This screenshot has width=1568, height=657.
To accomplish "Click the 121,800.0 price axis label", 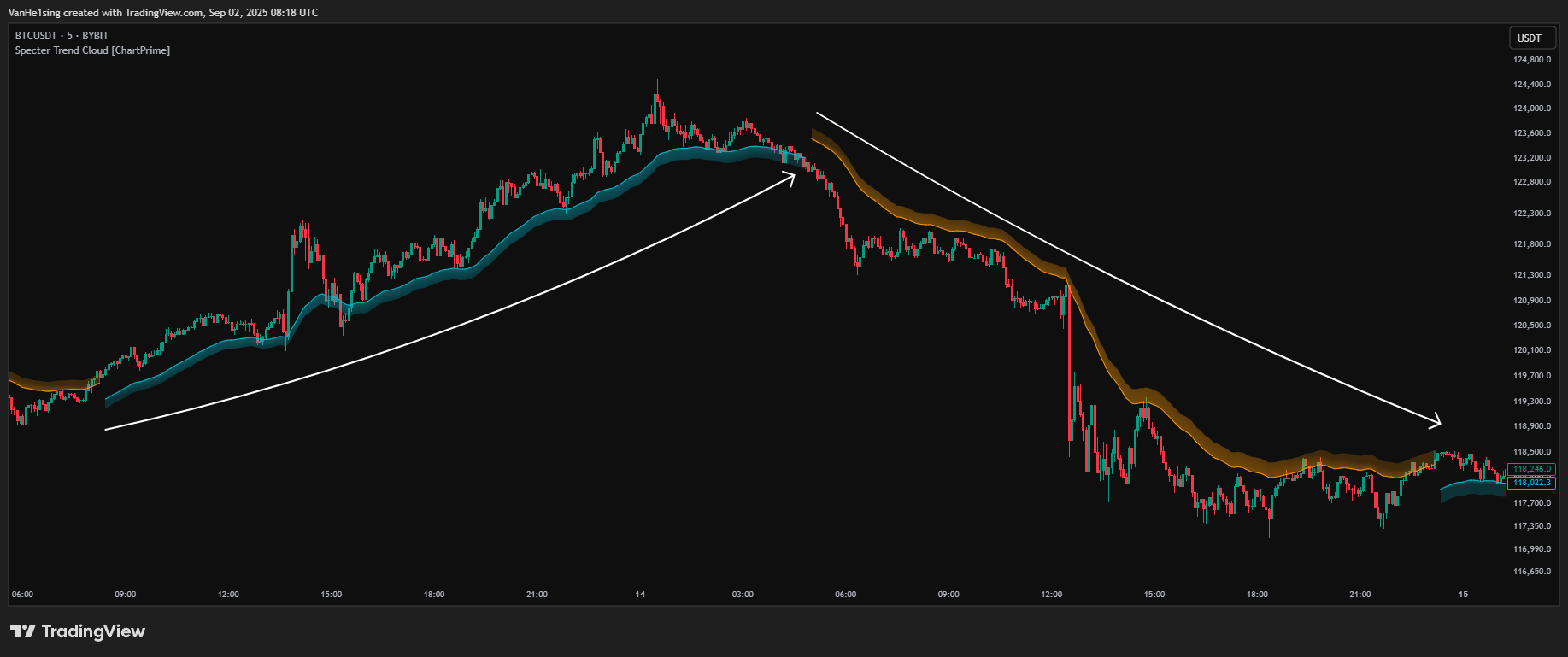I will click(1532, 244).
